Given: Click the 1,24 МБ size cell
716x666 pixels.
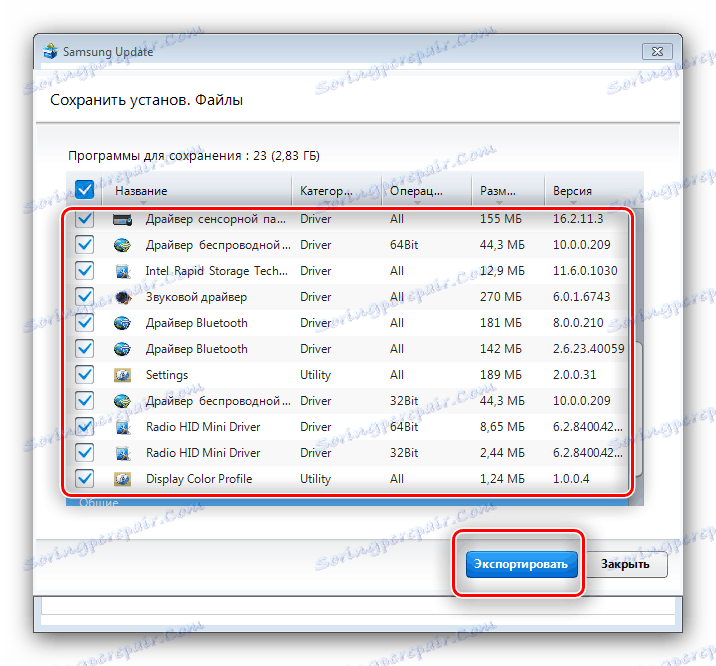Looking at the screenshot, I should (x=502, y=479).
